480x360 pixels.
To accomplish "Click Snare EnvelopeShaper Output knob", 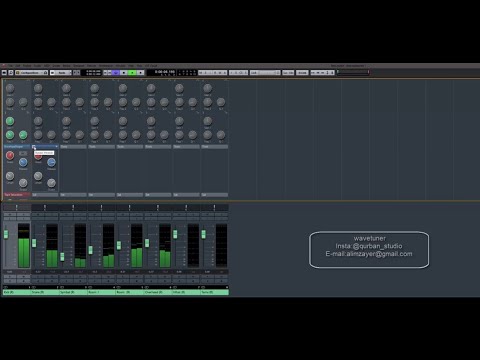I will tap(51, 183).
